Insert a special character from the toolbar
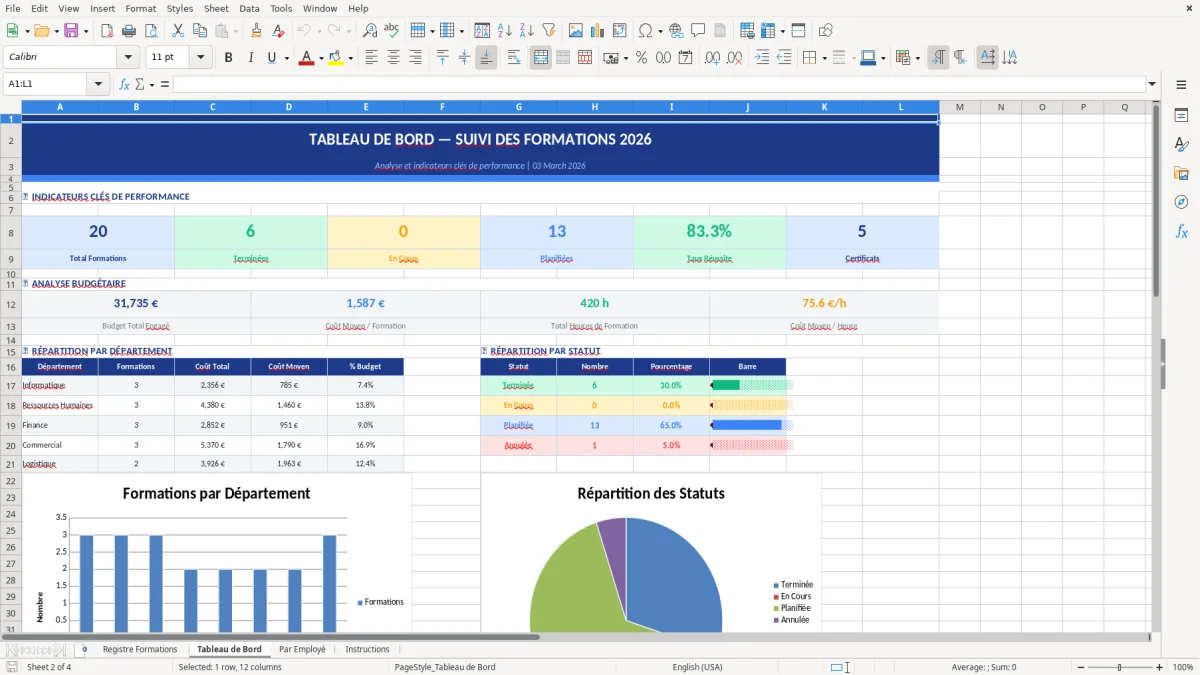The height and width of the screenshot is (675, 1200). pyautogui.click(x=646, y=30)
